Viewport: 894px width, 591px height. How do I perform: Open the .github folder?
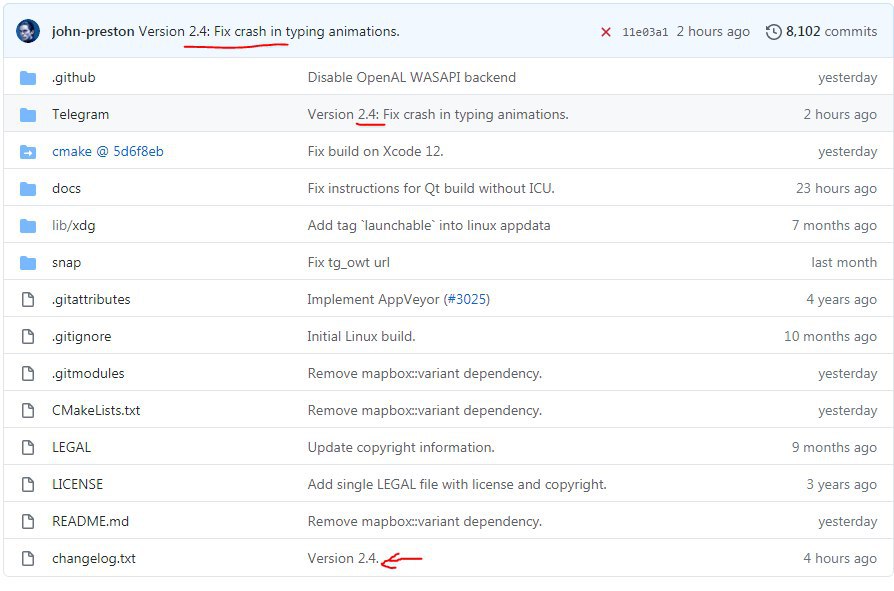pyautogui.click(x=74, y=78)
